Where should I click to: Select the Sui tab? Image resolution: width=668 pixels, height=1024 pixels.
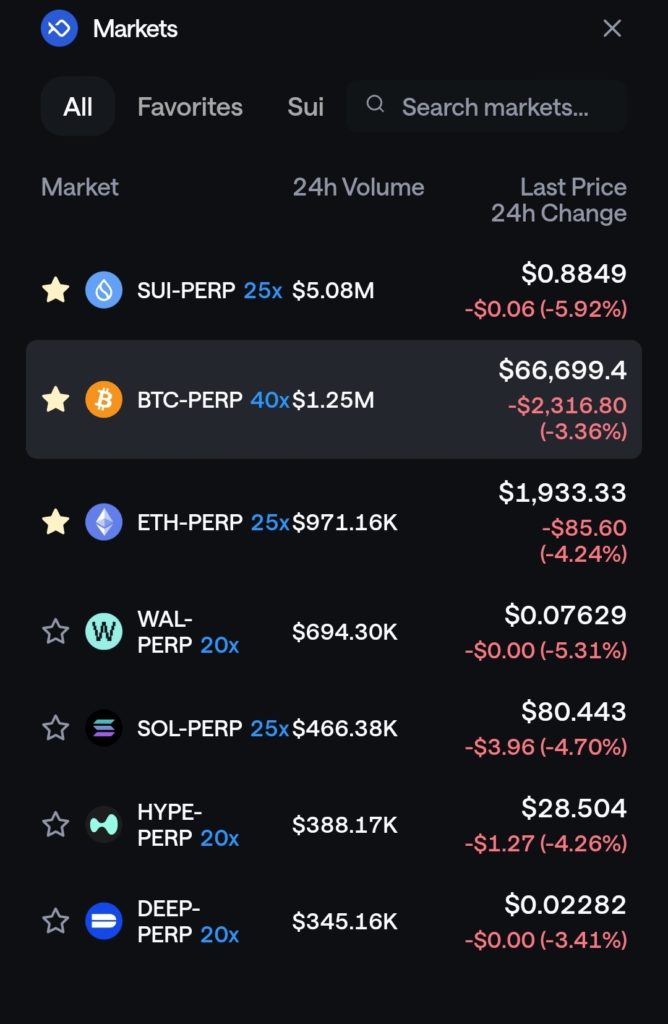click(305, 107)
